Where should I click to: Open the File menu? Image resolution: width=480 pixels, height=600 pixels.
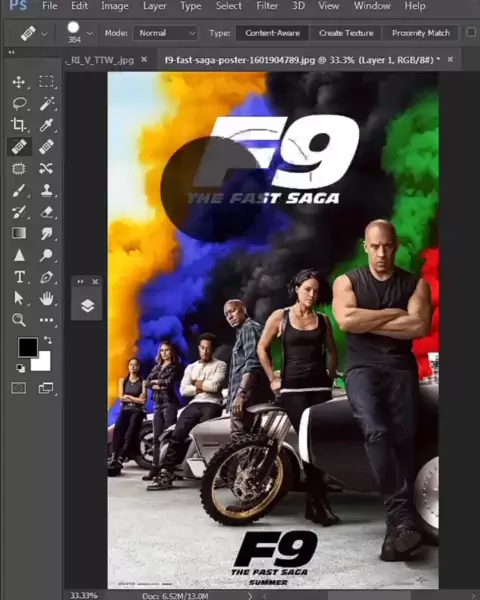point(49,6)
